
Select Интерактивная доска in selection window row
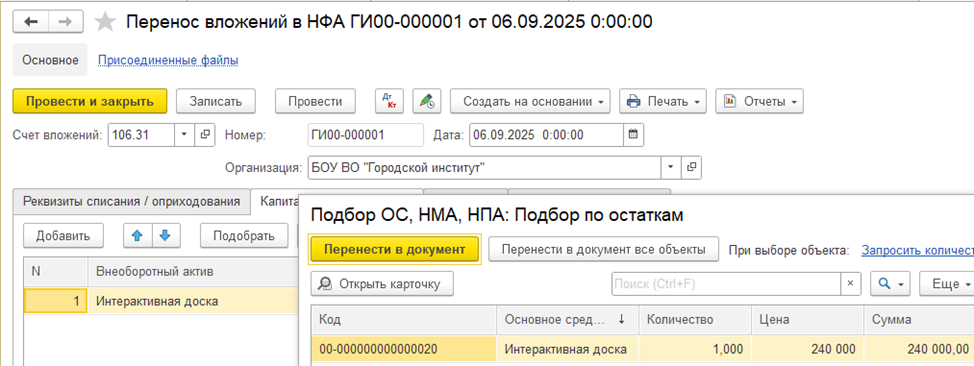point(568,349)
